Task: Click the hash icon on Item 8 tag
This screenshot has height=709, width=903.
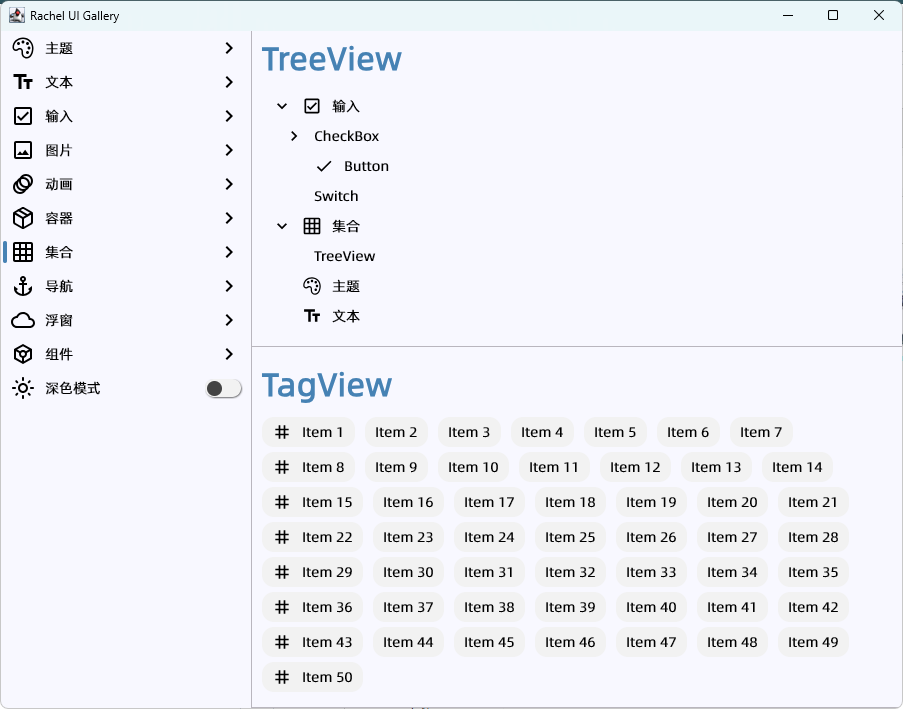Action: tap(282, 467)
